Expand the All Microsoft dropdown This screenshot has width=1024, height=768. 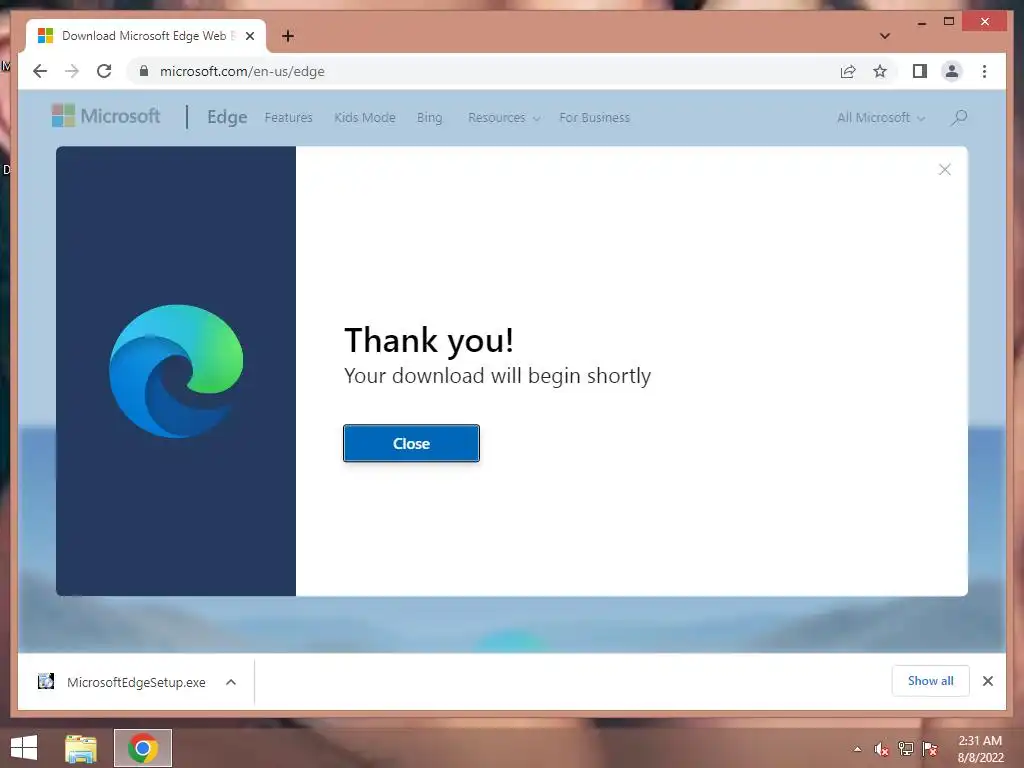881,118
